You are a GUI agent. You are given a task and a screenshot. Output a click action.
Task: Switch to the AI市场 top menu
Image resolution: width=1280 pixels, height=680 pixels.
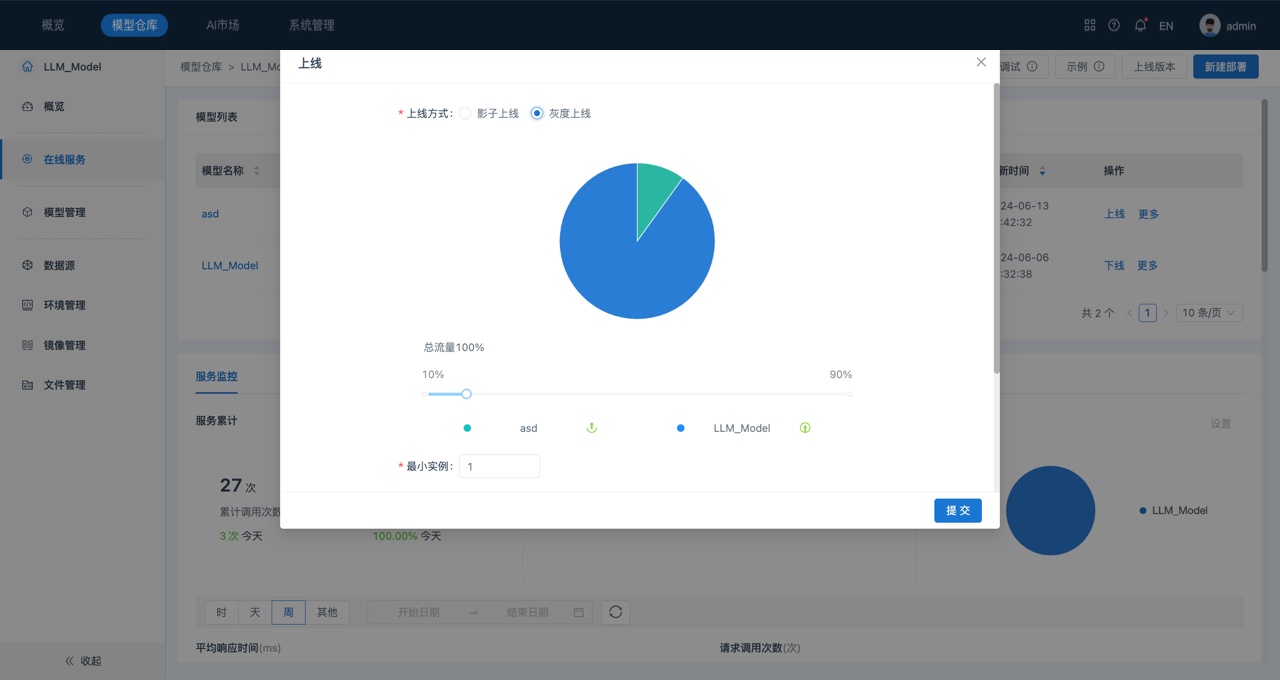click(x=222, y=25)
